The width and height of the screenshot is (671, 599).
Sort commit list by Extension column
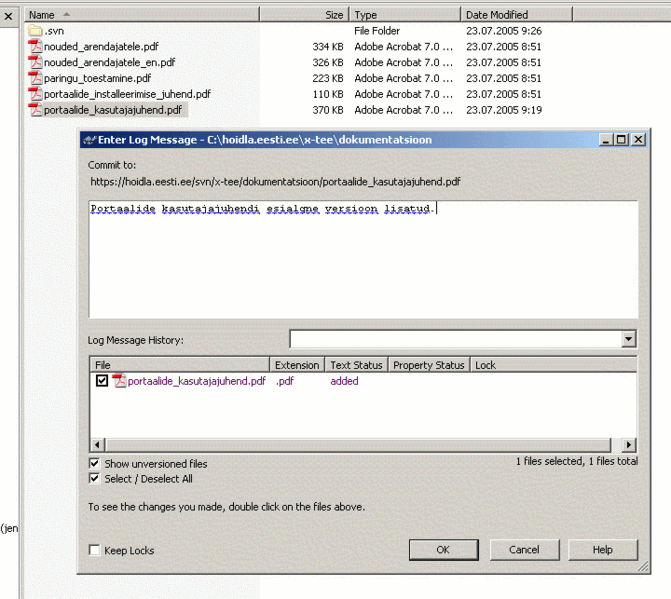297,365
